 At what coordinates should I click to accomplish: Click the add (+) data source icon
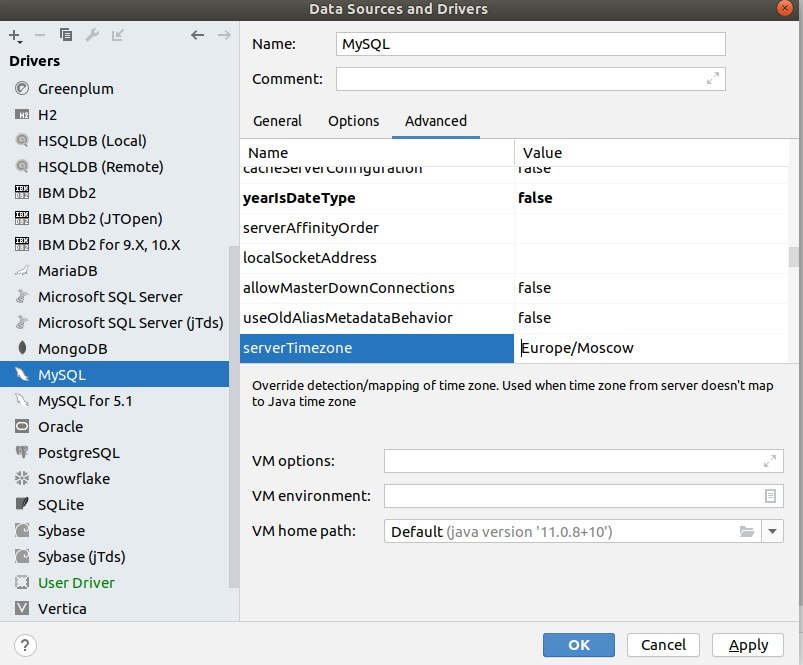pos(15,36)
